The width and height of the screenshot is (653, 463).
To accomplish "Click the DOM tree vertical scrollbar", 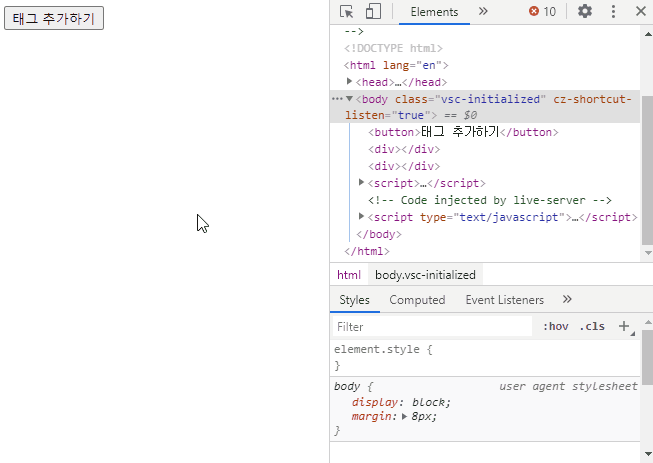I will point(647,170).
